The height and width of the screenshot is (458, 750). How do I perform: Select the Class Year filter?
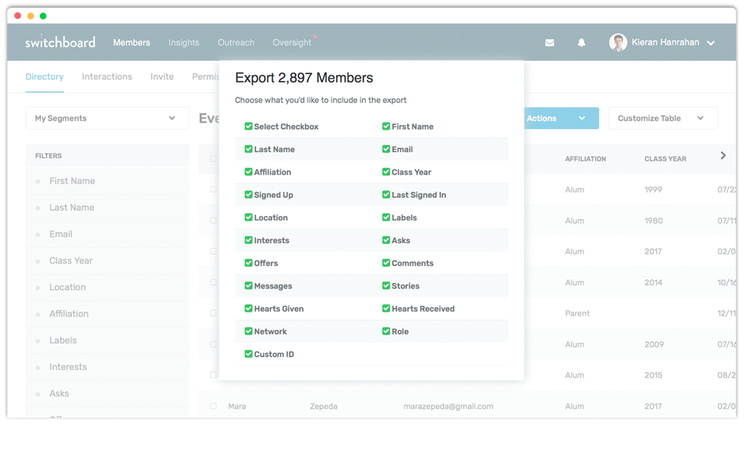pos(71,261)
